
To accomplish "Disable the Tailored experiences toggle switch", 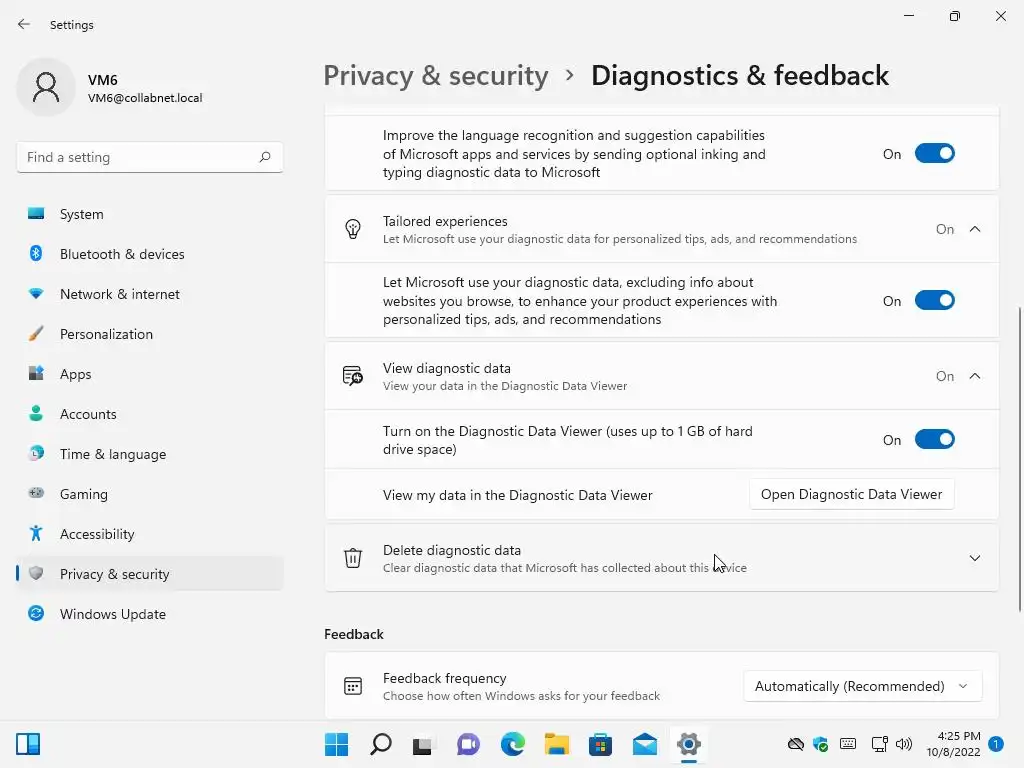I will [934, 301].
